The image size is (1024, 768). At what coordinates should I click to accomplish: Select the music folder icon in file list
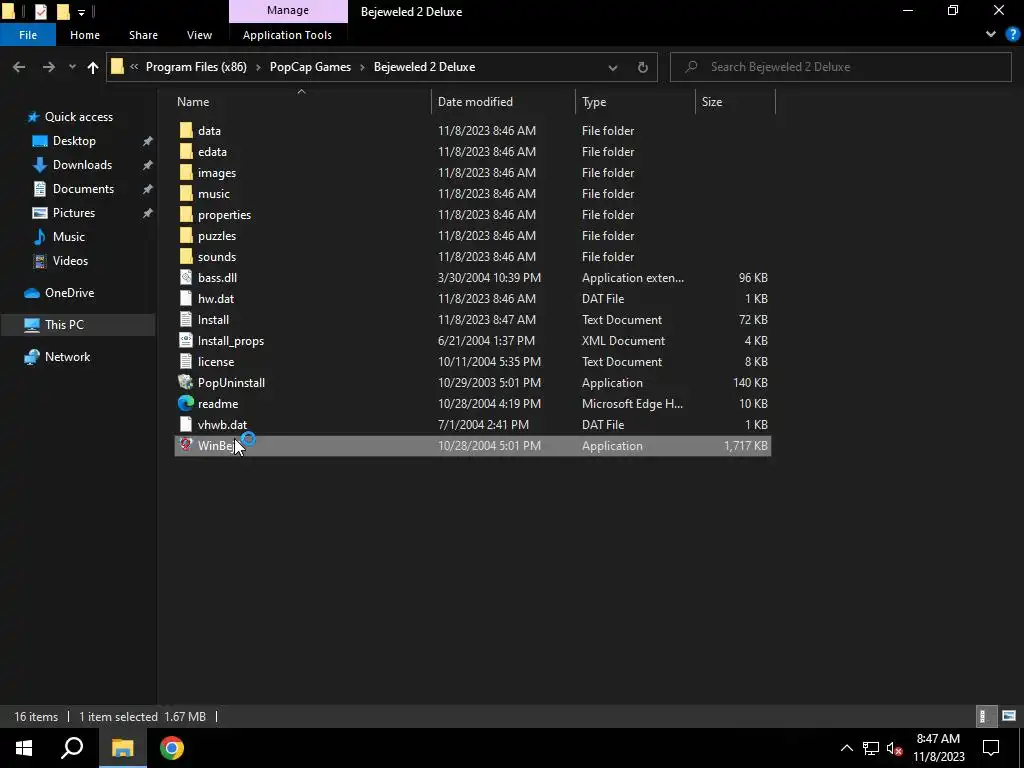point(186,193)
